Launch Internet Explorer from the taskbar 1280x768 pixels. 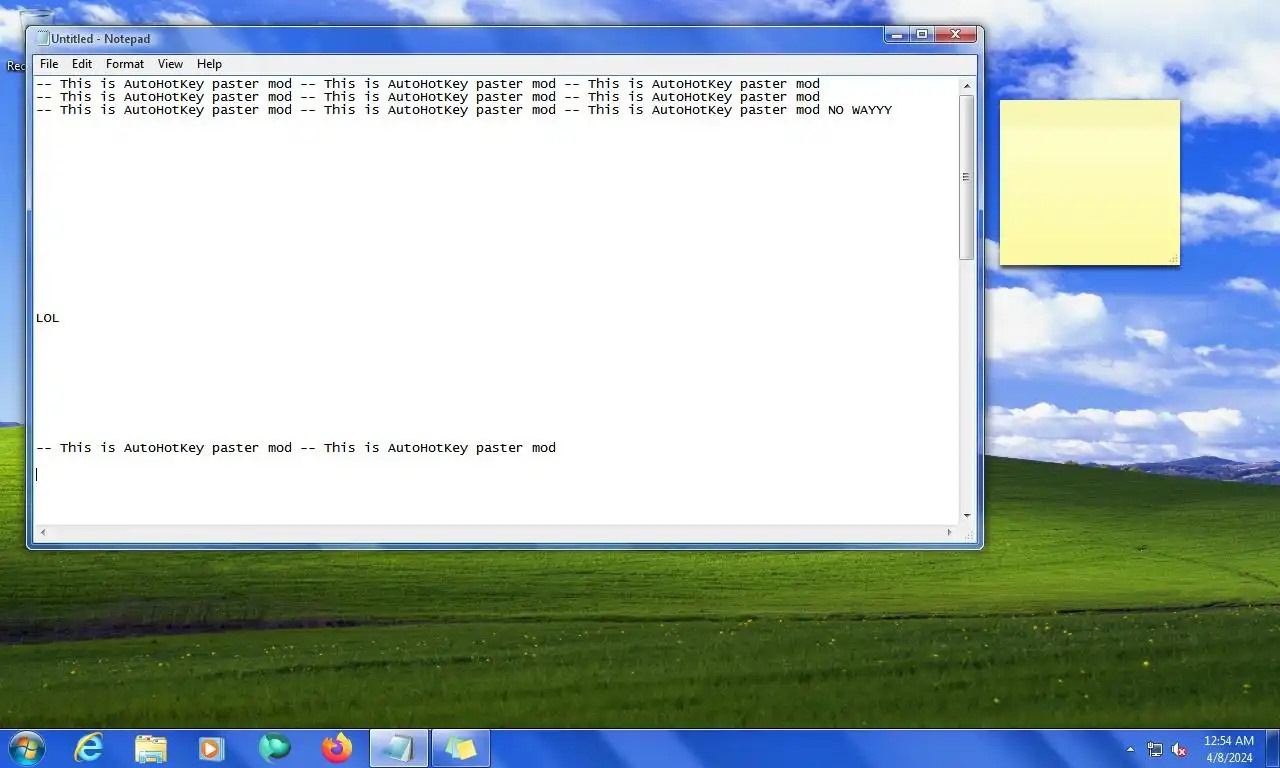click(x=89, y=748)
